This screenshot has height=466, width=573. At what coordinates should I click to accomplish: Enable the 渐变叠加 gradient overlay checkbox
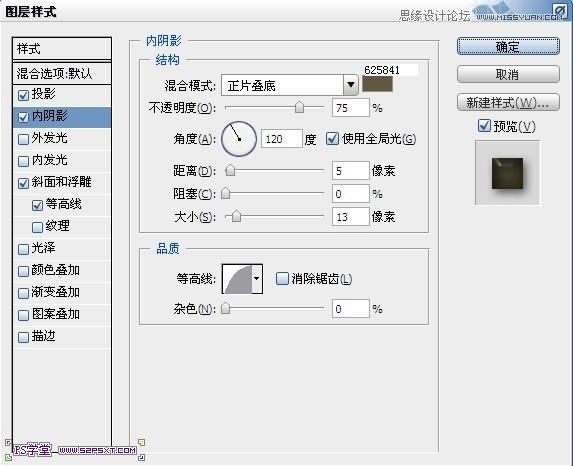[23, 293]
